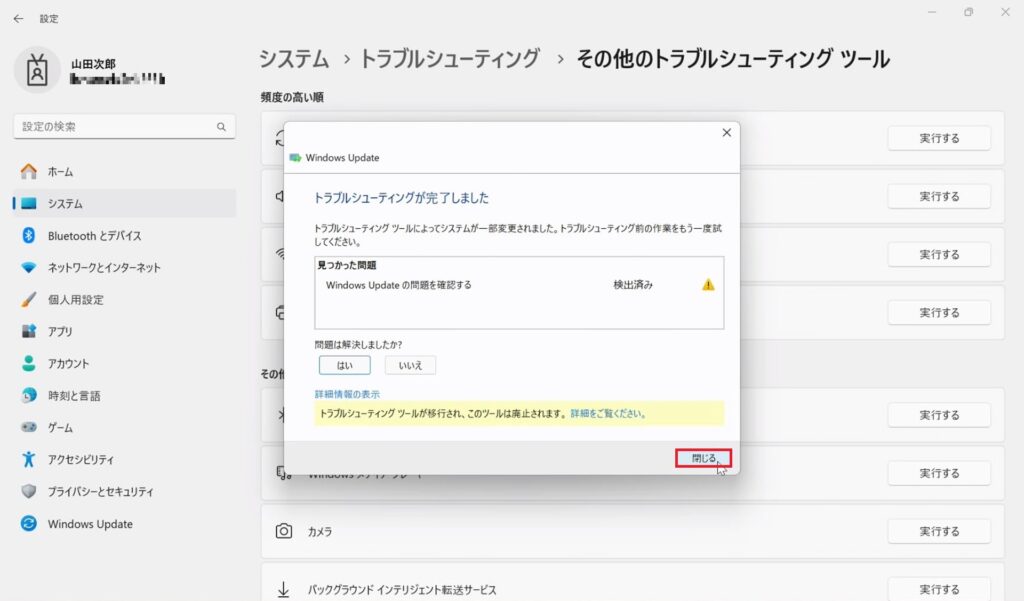Click the download arrow icon for バックグラウンド インテリジェント転送サービス
Screen dimensions: 1024x601
click(283, 589)
